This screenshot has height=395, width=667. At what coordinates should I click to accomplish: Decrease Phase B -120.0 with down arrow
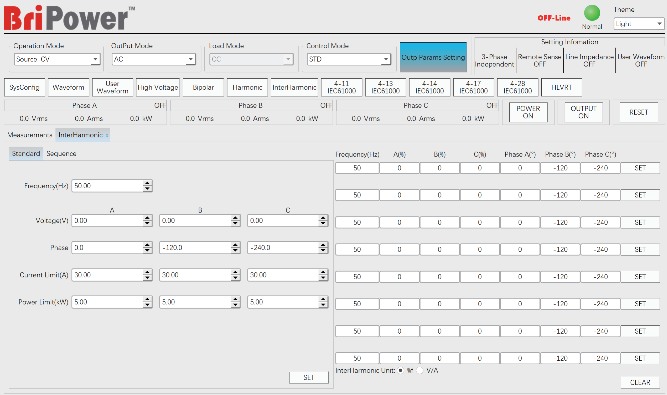[x=235, y=250]
